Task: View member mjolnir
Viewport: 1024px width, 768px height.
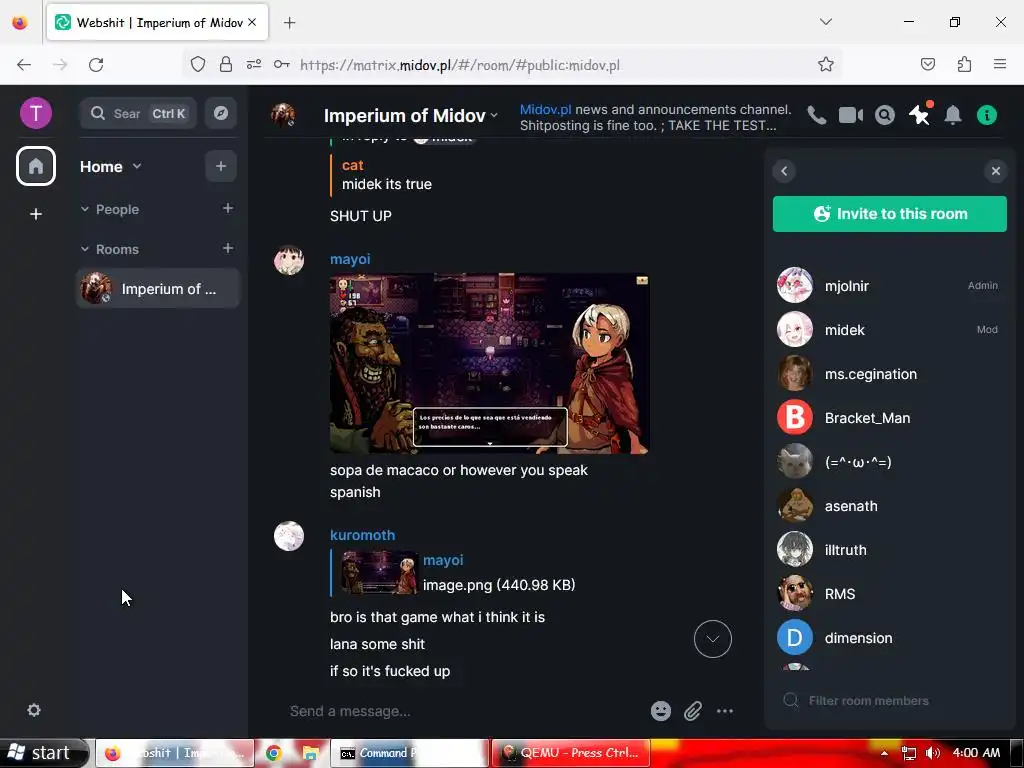Action: point(889,285)
